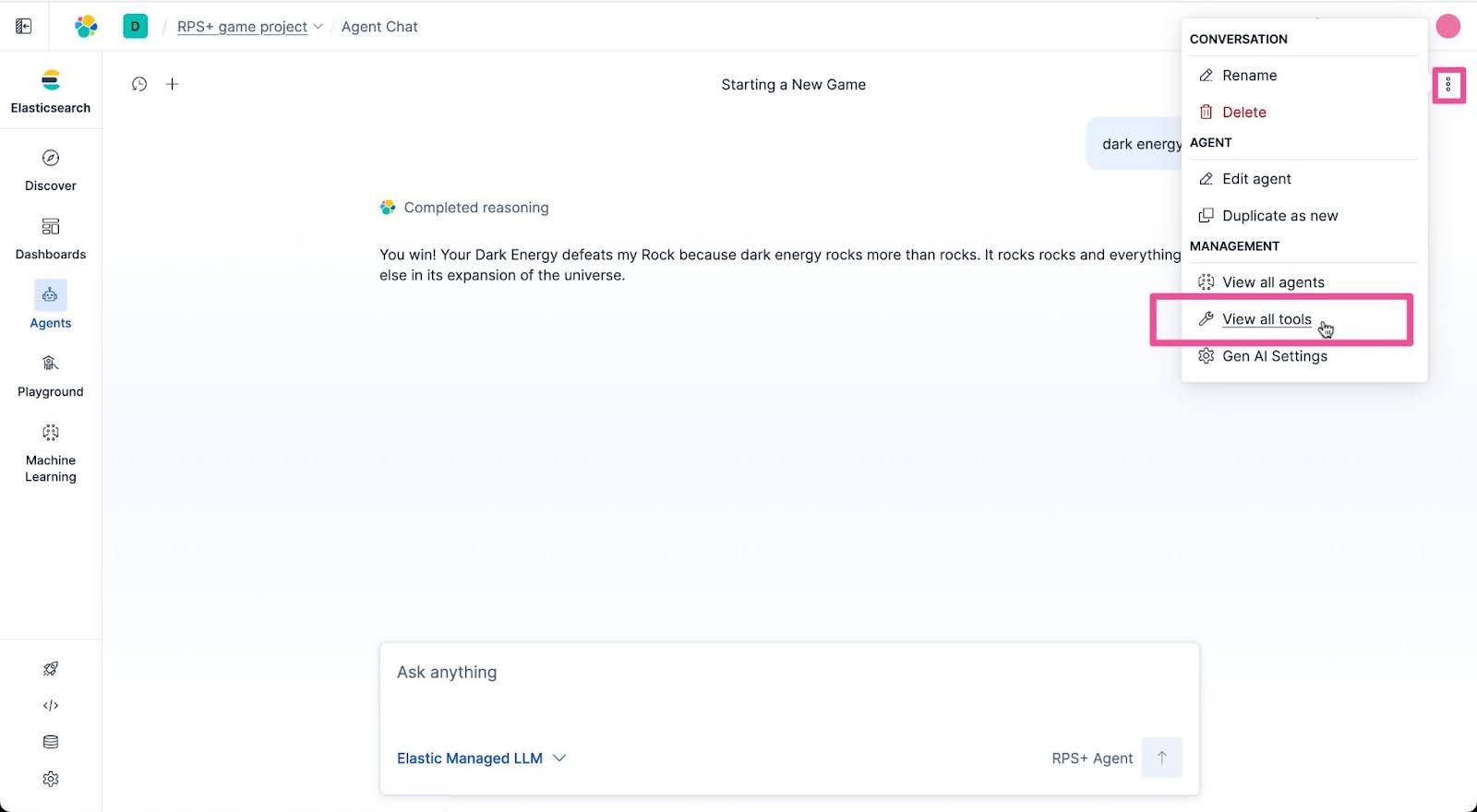Start a new conversation with plus icon
Screen dimensions: 1477x812
coord(172,84)
